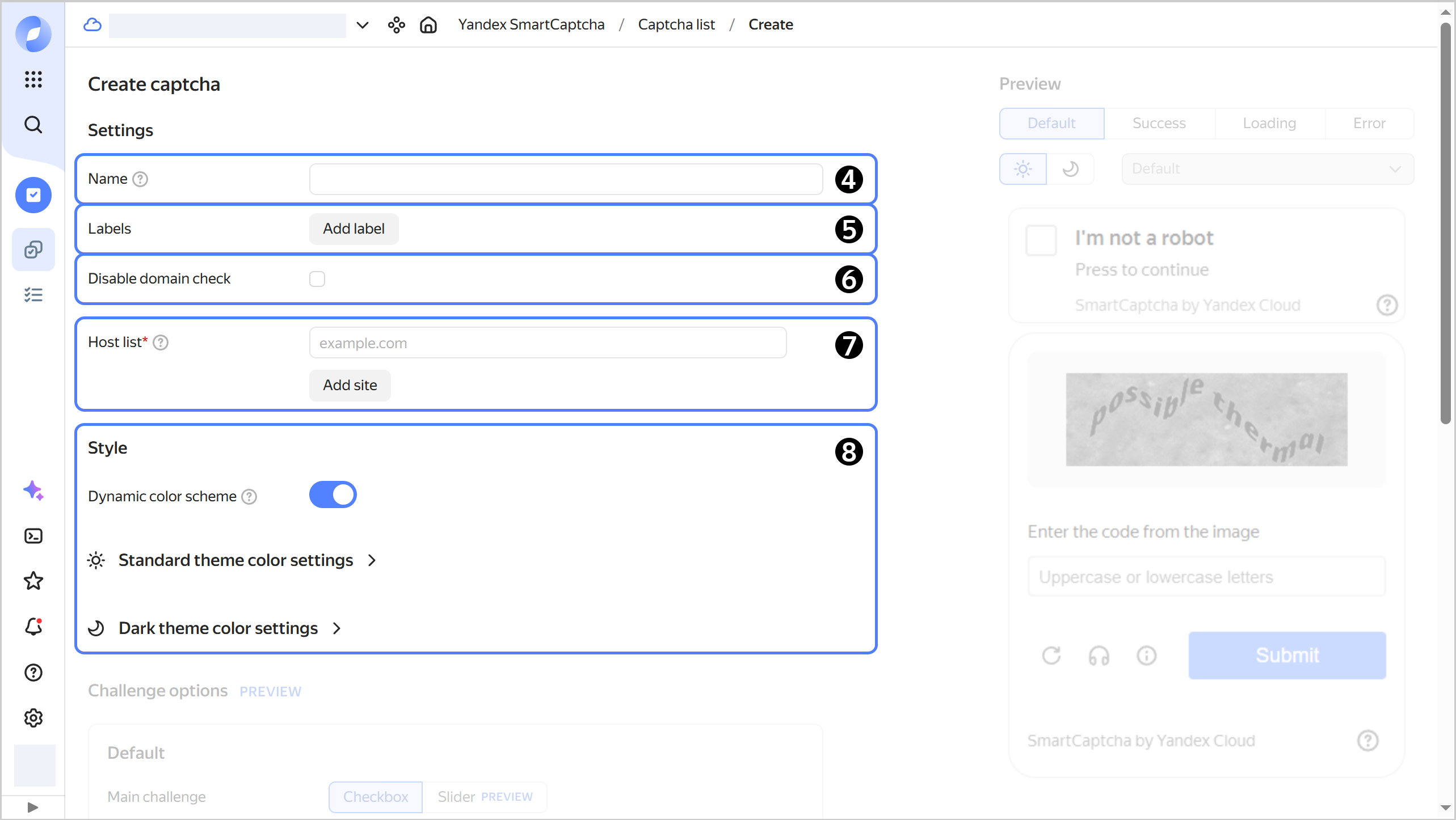Click the Add label button
The width and height of the screenshot is (1456, 820).
pos(354,229)
